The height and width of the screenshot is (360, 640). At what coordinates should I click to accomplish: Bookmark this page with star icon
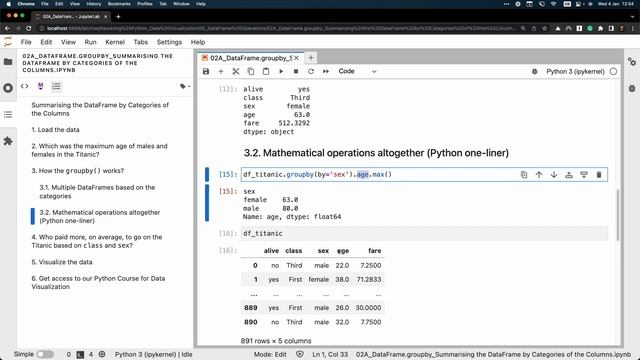point(544,29)
